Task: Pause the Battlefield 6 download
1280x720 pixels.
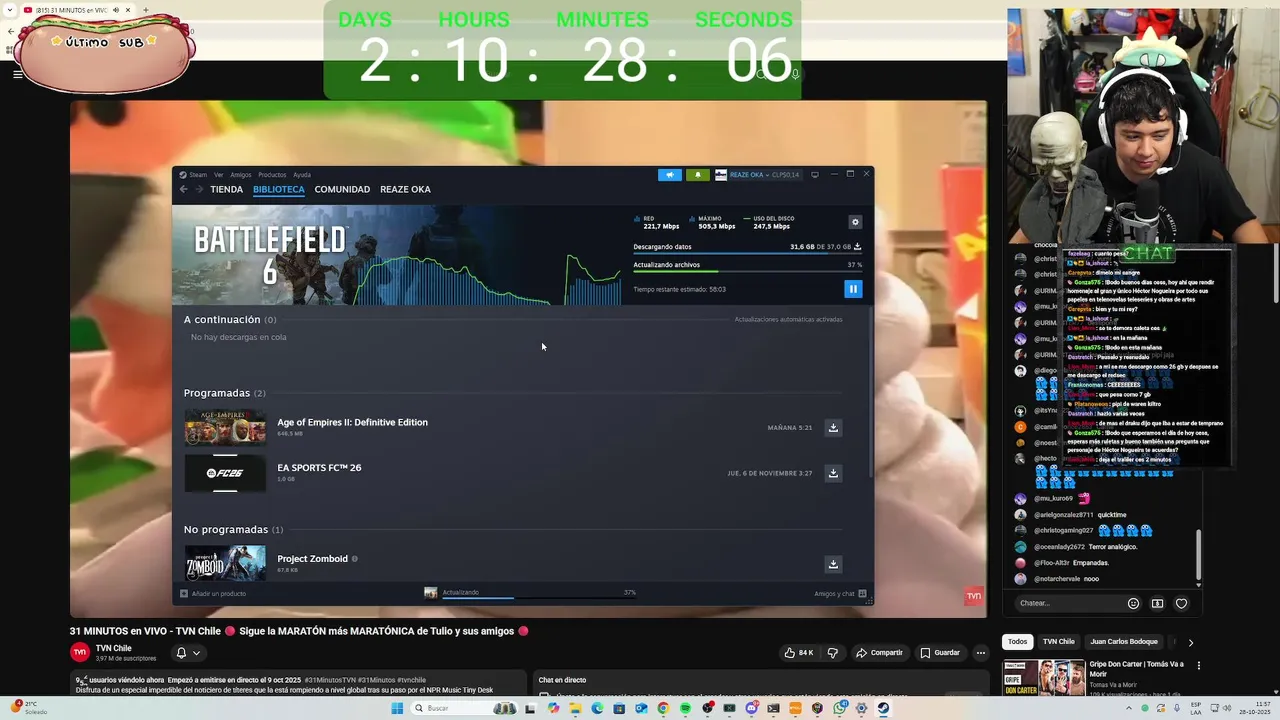Action: [853, 289]
